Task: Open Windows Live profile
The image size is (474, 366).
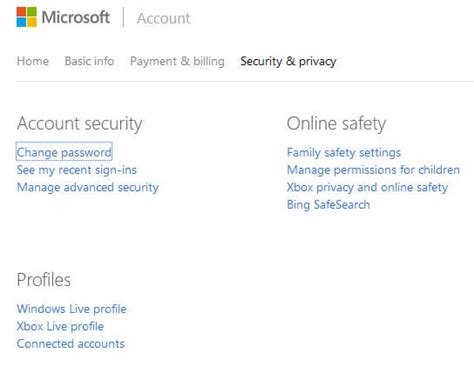Action: 72,309
